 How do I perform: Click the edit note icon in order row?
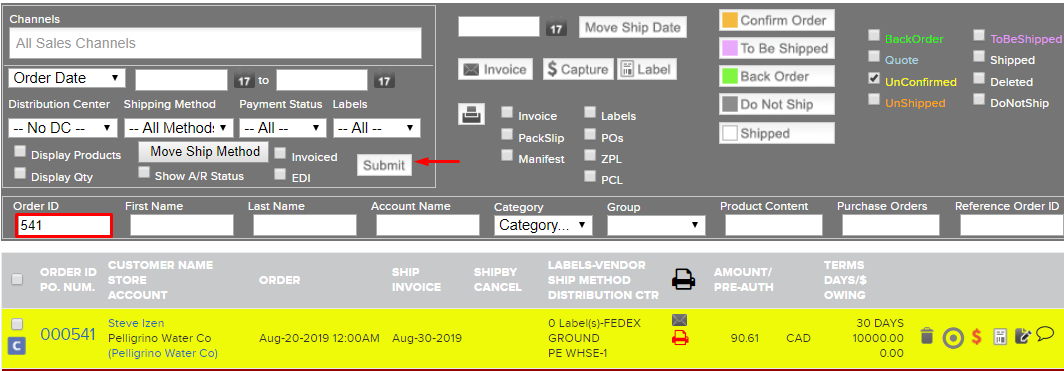click(x=1023, y=336)
